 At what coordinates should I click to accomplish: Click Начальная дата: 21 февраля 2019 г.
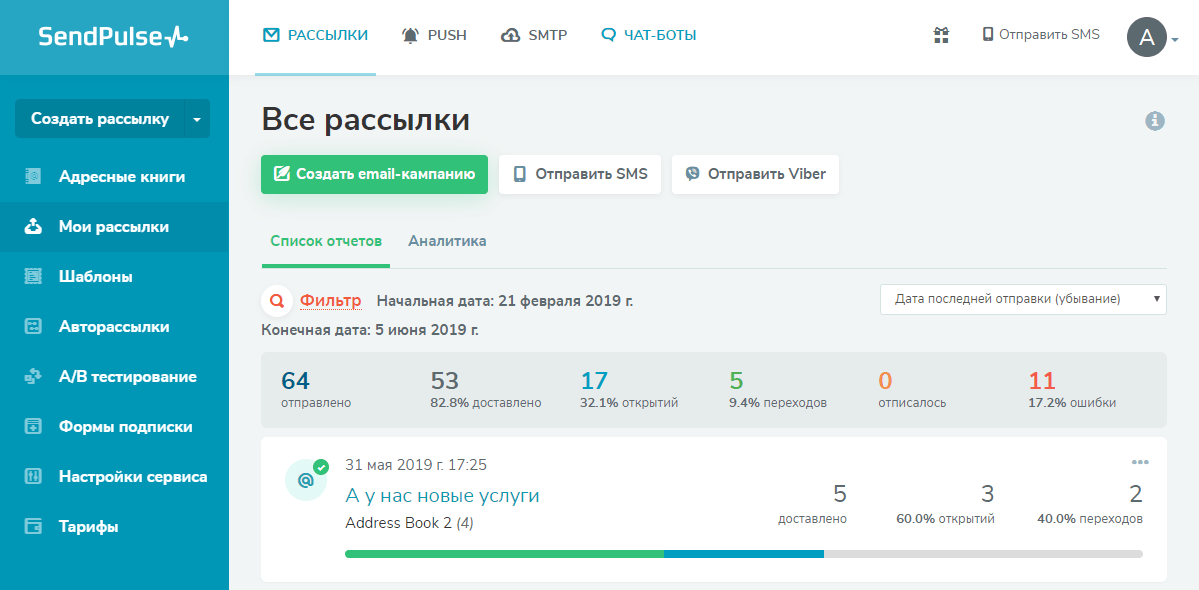pos(505,300)
